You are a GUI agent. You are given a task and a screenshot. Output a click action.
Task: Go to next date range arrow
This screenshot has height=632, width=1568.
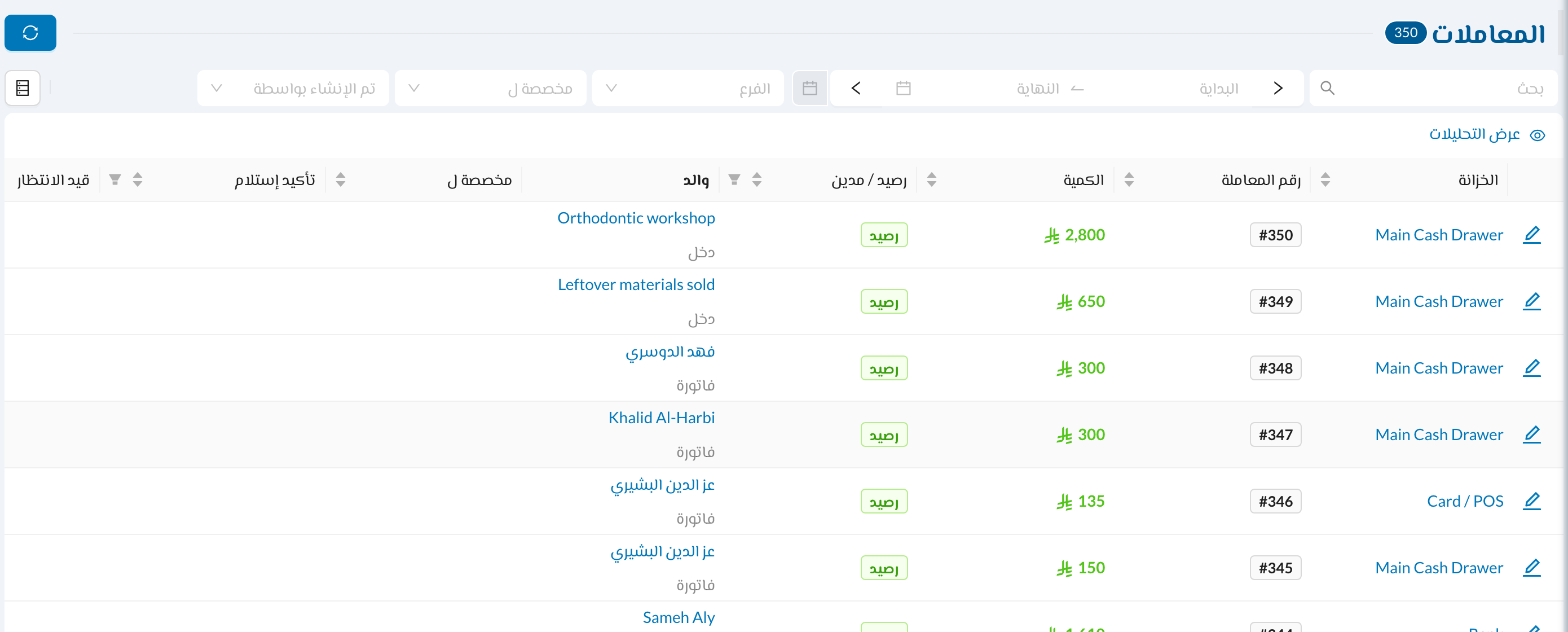[x=856, y=88]
